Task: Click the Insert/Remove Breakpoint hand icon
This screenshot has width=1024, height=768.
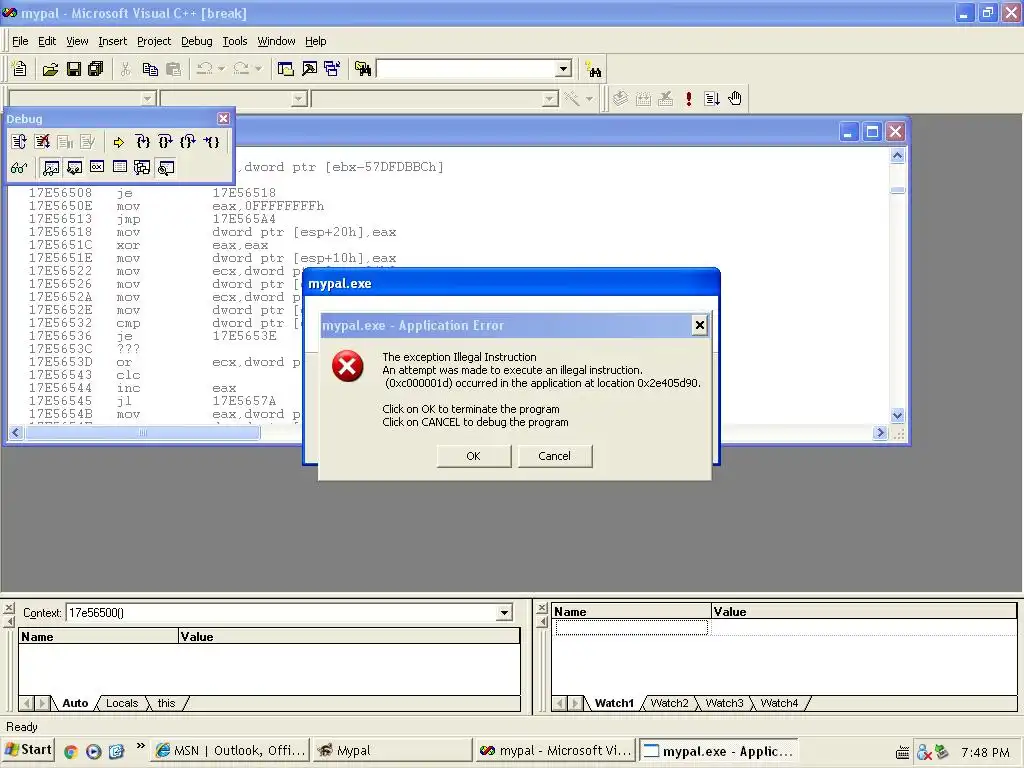Action: click(735, 99)
